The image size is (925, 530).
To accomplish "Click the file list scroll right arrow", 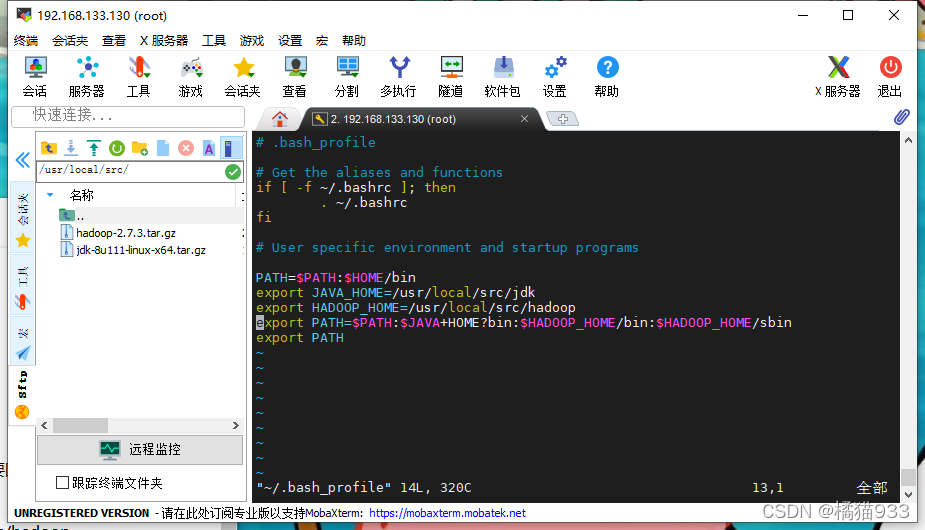I will [235, 425].
